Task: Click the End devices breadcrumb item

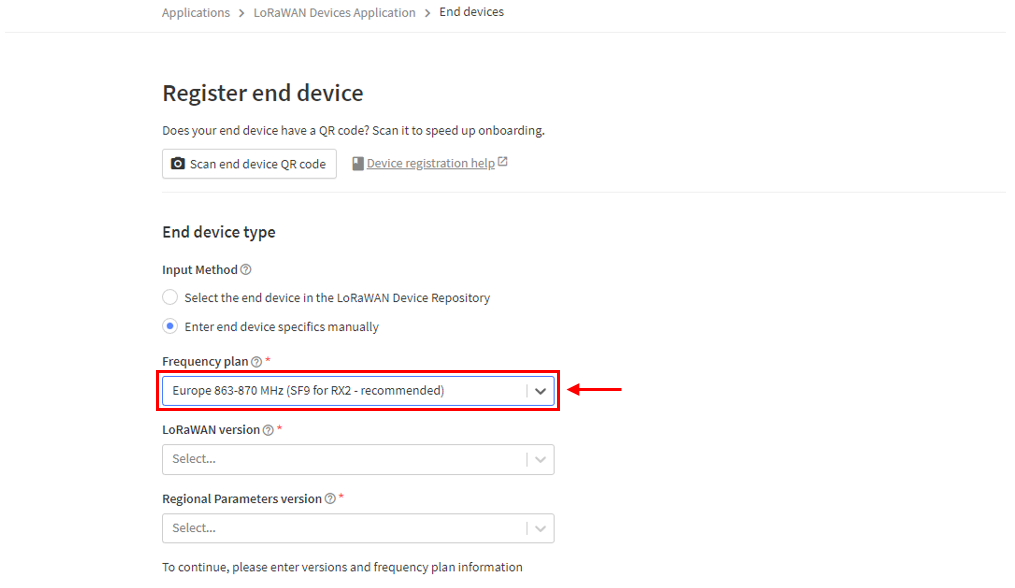Action: (x=471, y=12)
